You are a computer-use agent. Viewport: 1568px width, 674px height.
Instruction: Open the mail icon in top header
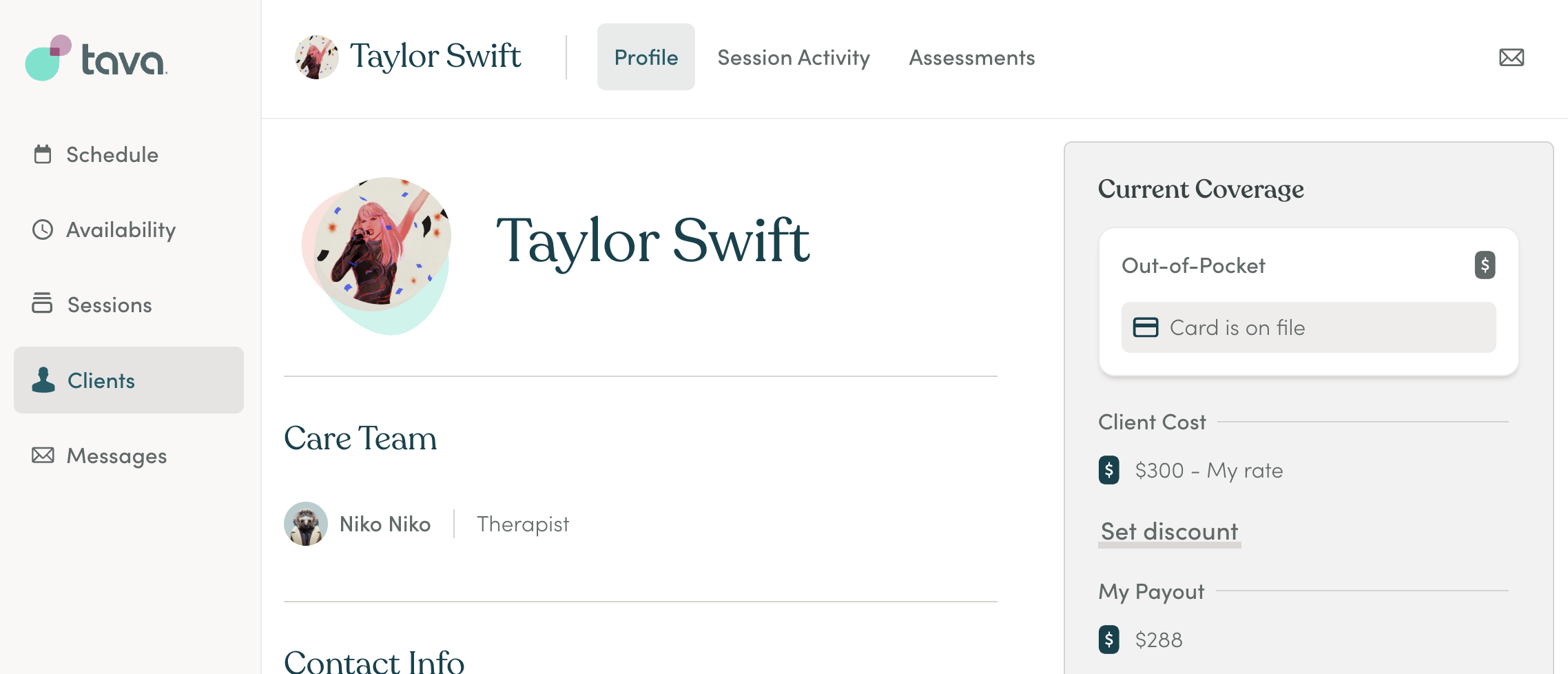[x=1512, y=57]
